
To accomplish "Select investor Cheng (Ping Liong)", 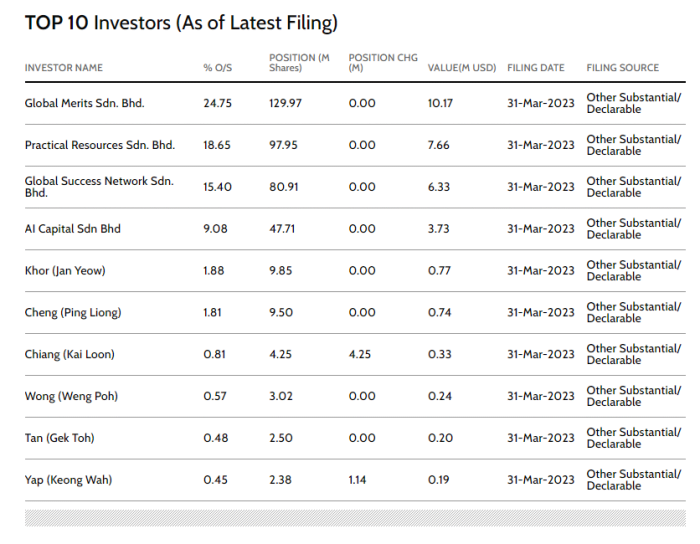I will coord(73,313).
